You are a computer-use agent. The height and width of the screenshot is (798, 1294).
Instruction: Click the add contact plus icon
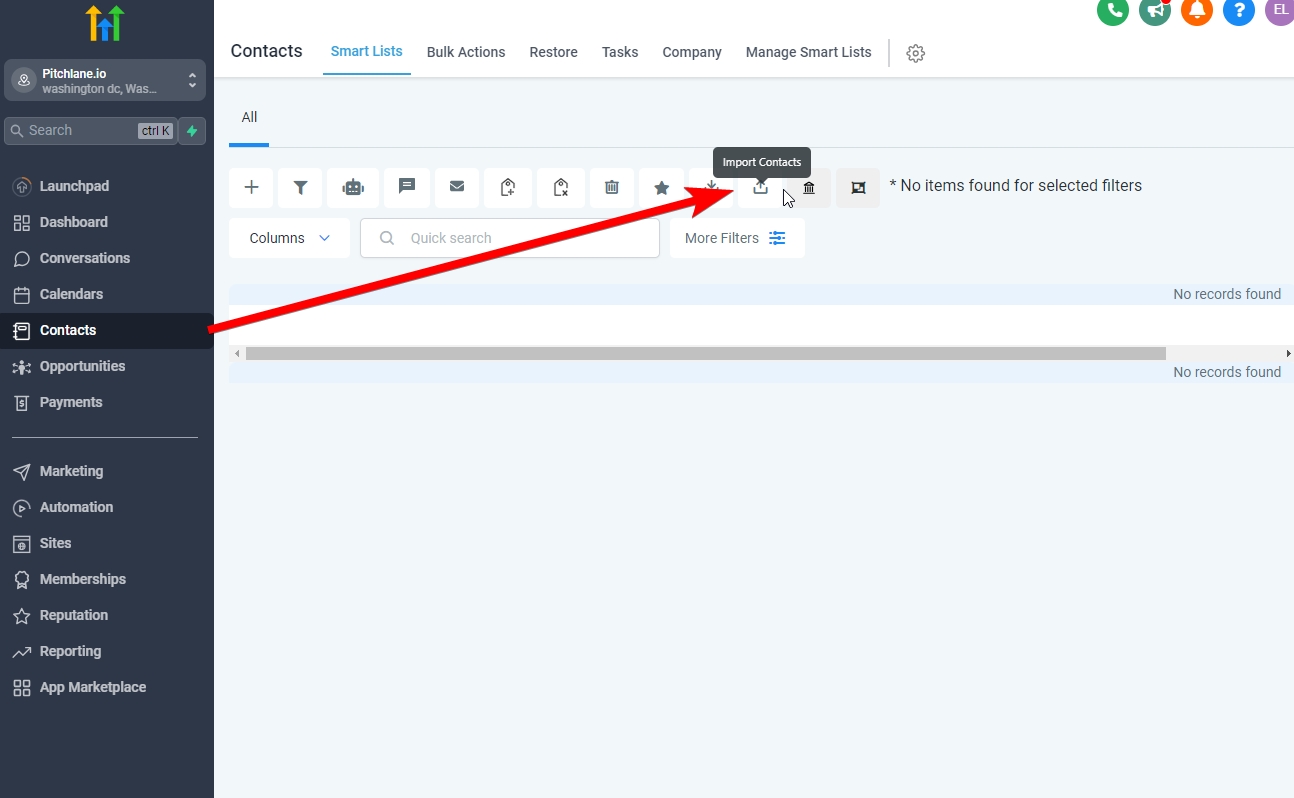[x=251, y=188]
